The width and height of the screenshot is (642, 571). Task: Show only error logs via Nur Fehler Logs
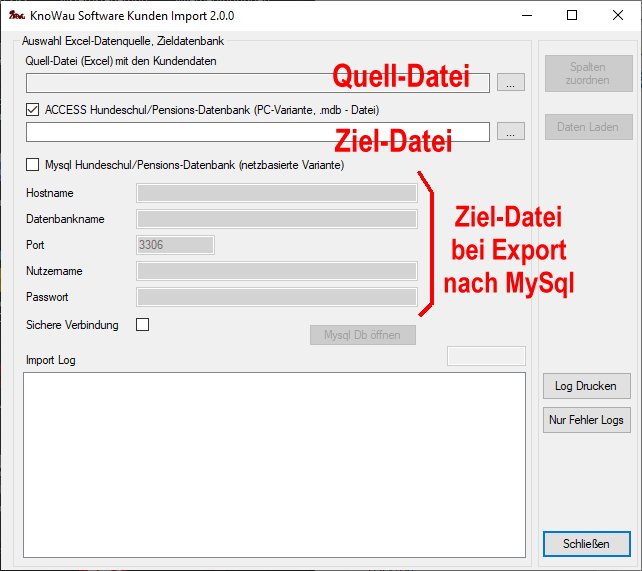coord(587,420)
